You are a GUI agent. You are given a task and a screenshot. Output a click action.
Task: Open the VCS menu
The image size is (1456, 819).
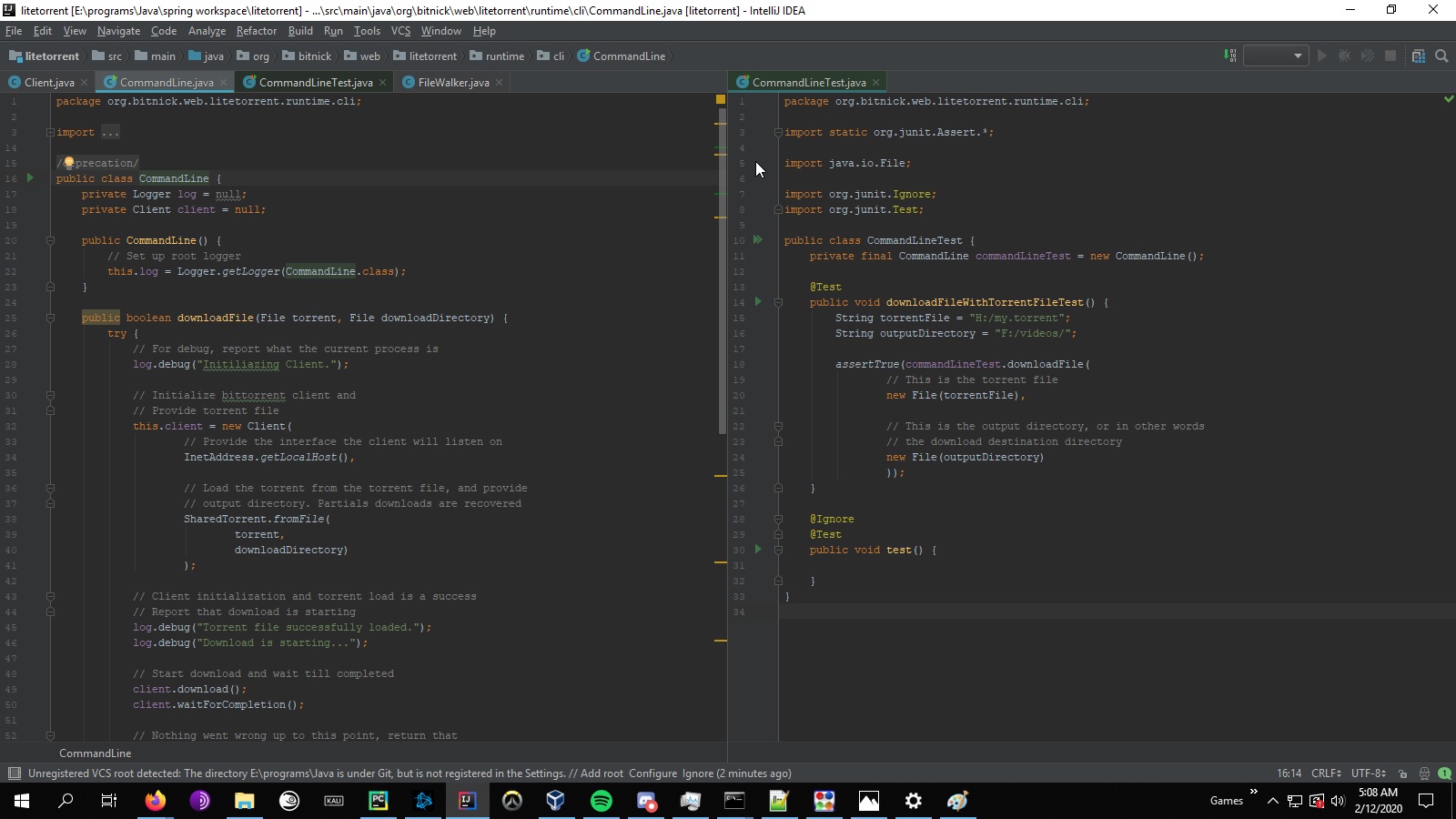tap(399, 30)
